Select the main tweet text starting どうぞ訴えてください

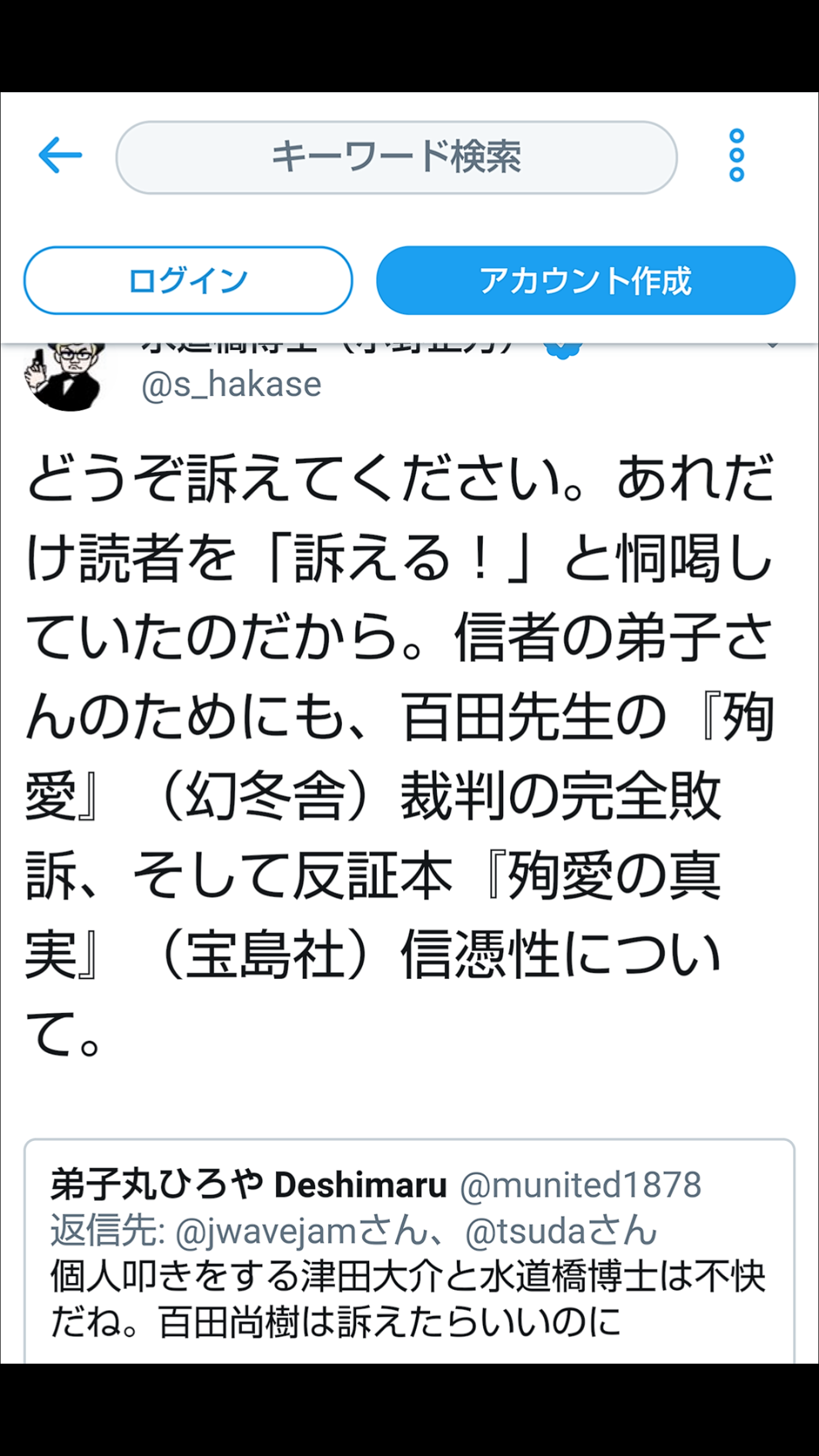tap(401, 754)
